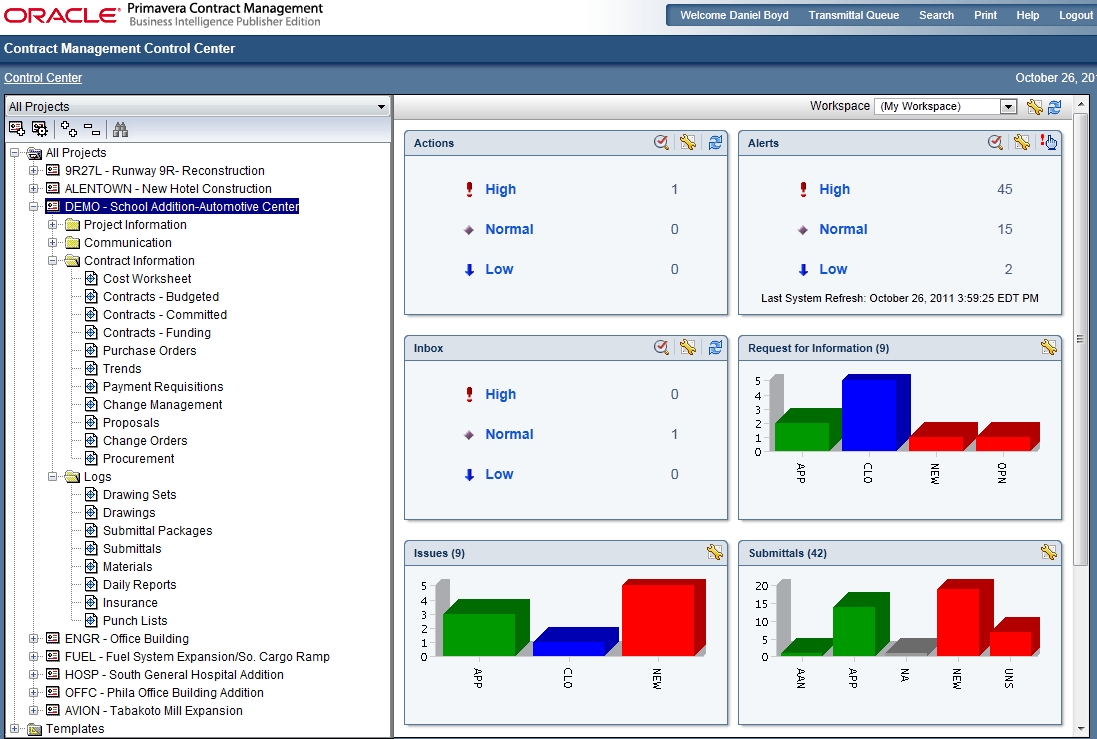Screen dimensions: 1097x739
Task: Click the dashboard scrollbar up arrow
Action: (x=1080, y=105)
